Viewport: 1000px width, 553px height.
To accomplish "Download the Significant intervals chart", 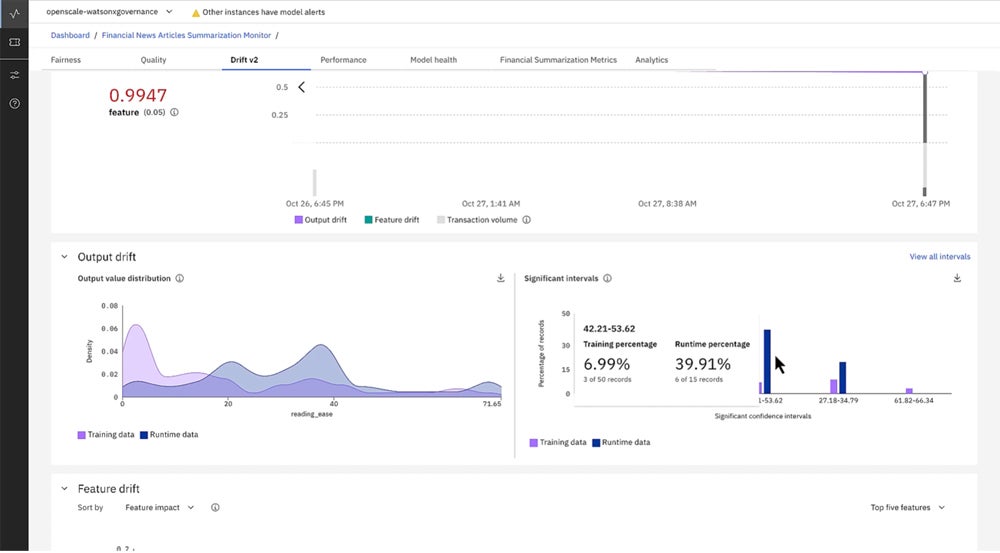I will (957, 278).
